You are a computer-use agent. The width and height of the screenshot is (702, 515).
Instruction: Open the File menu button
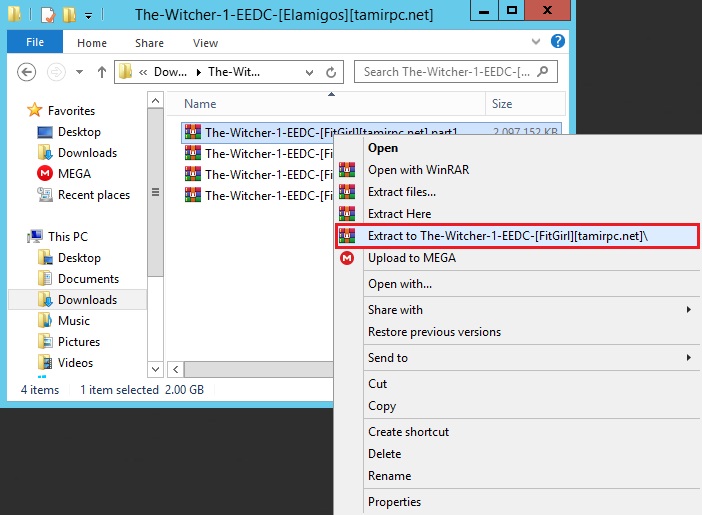pyautogui.click(x=34, y=43)
